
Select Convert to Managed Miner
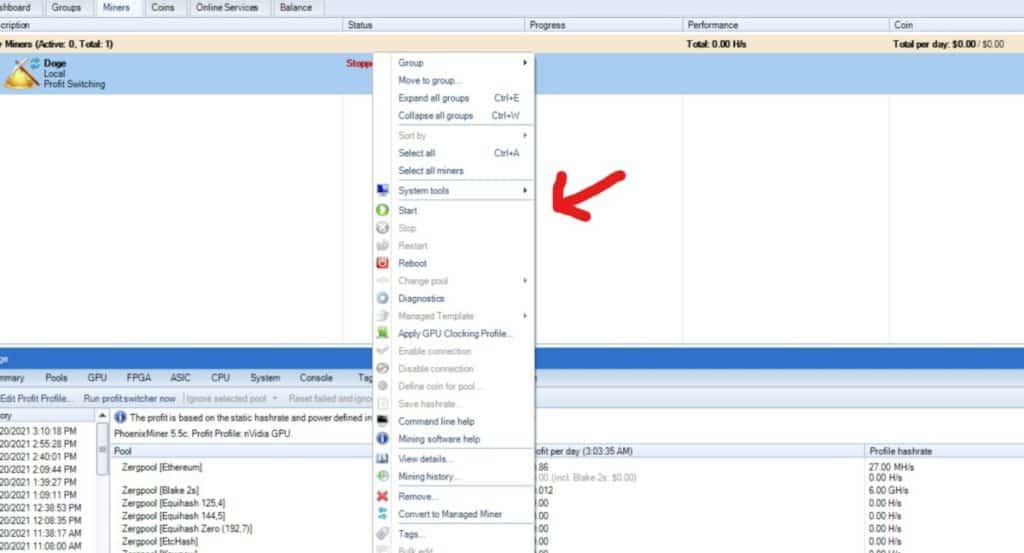453,514
